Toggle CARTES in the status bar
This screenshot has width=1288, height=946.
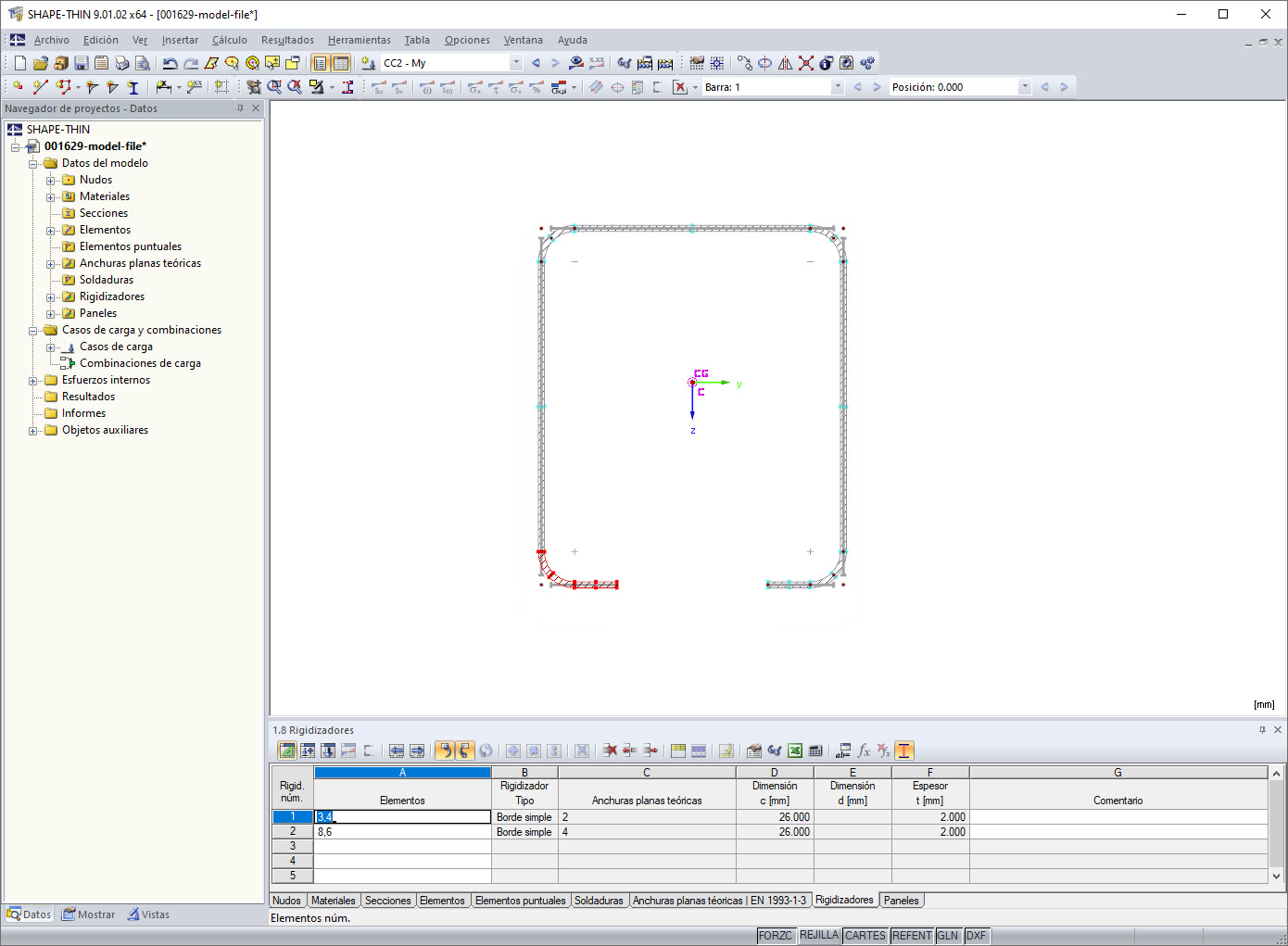click(x=865, y=936)
